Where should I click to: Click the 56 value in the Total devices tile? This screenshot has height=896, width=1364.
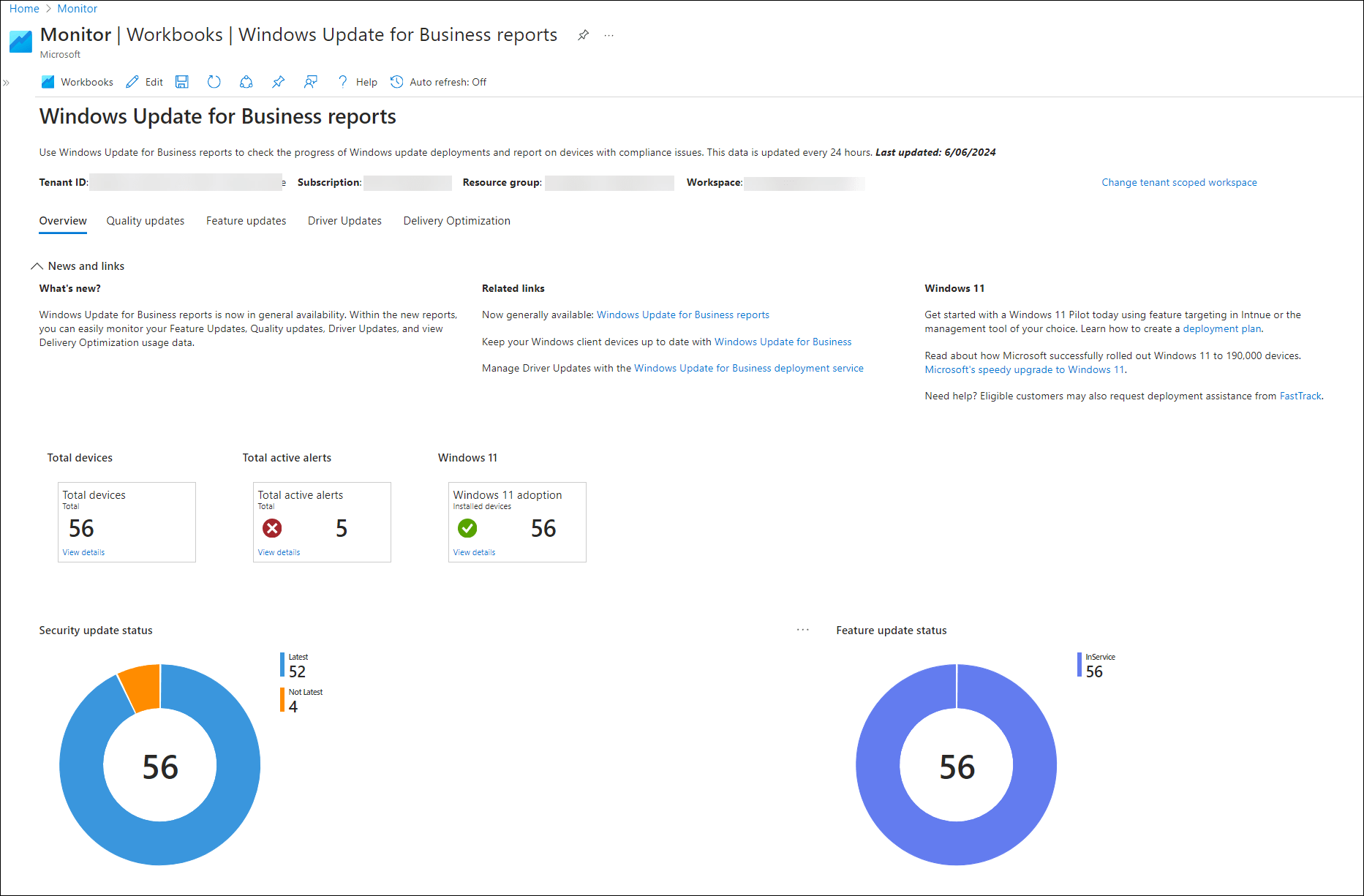[x=81, y=528]
